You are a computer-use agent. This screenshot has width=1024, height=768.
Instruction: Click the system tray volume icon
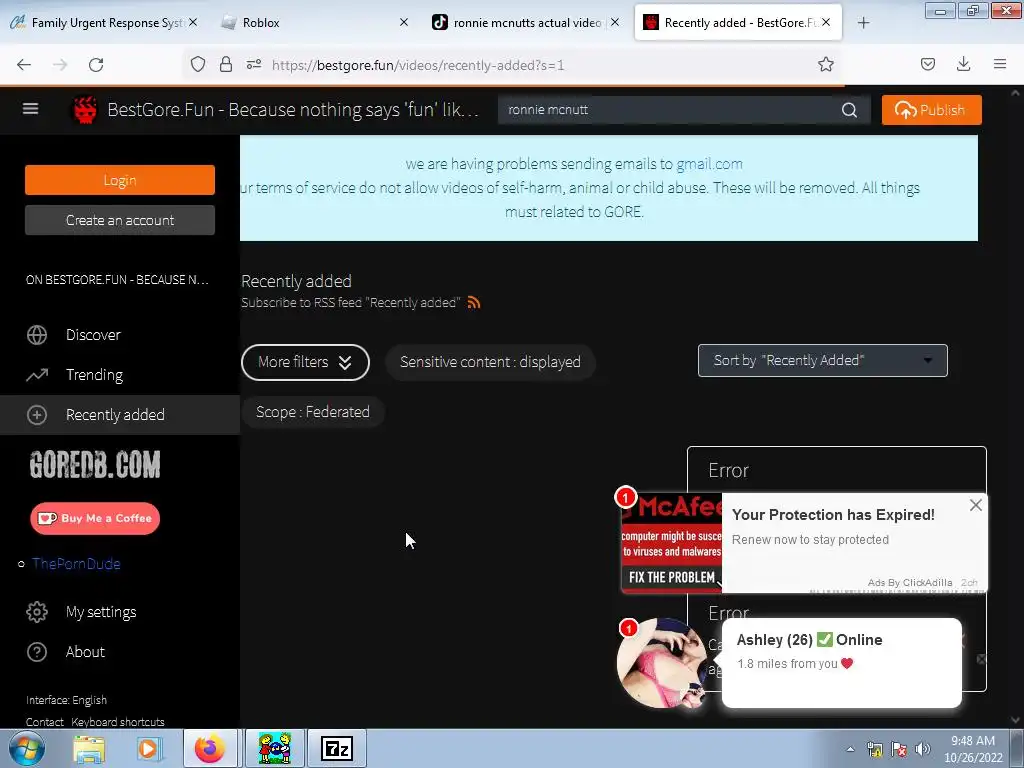click(x=922, y=749)
